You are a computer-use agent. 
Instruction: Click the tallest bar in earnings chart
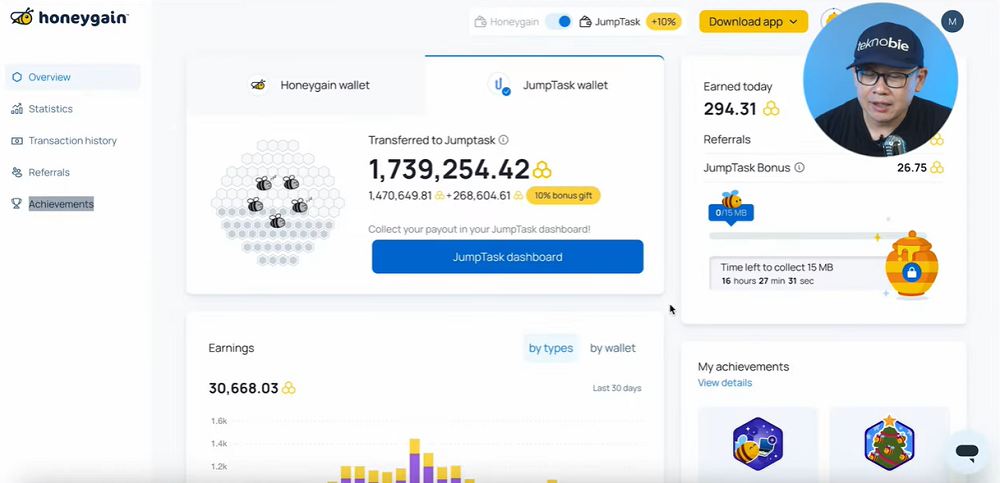pos(415,460)
